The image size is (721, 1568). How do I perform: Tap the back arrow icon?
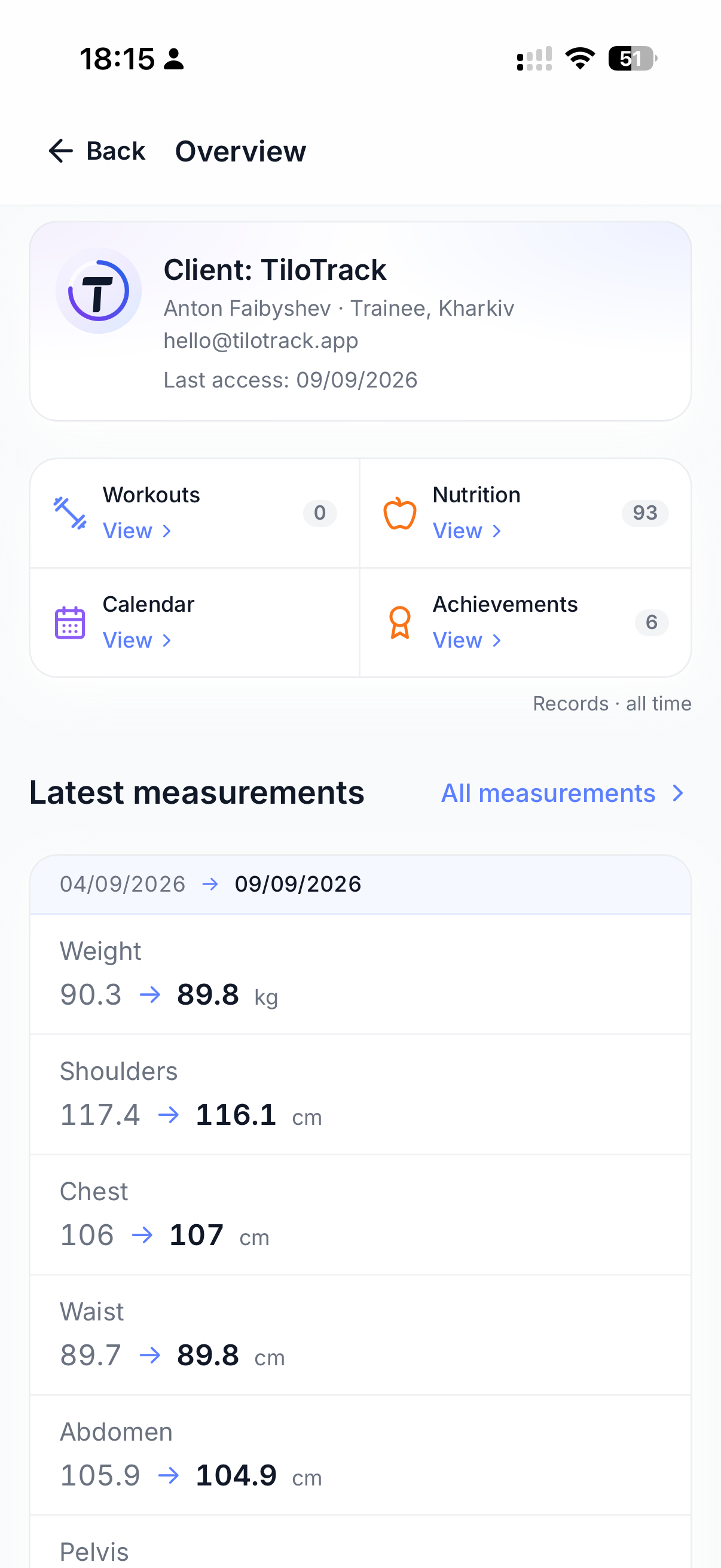(x=61, y=151)
